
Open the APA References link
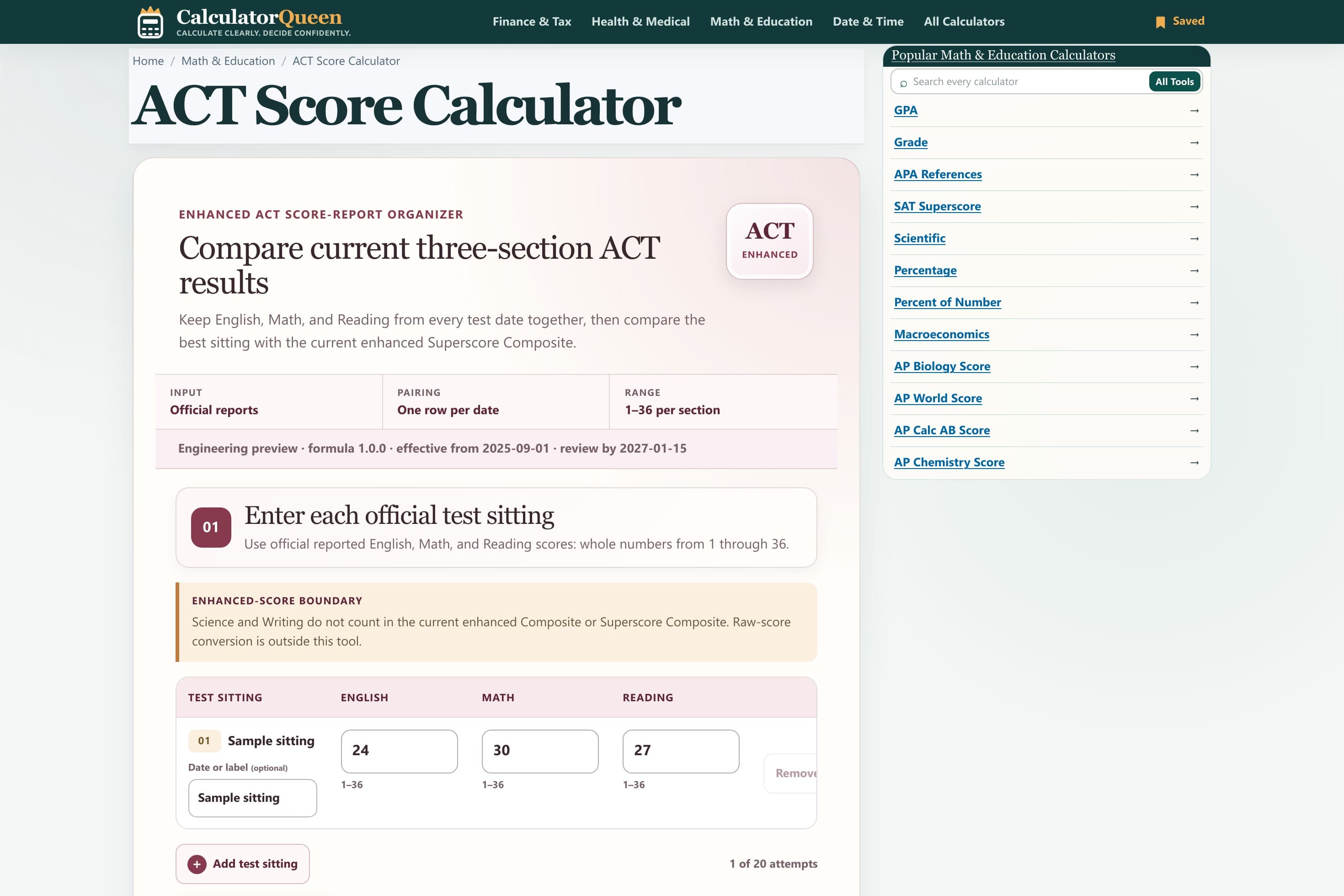(938, 174)
